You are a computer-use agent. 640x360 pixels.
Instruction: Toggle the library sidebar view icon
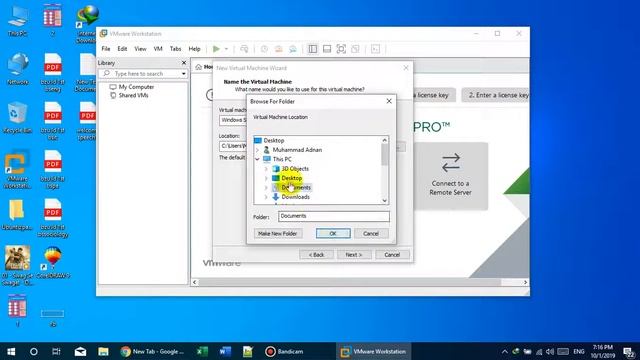pos(313,49)
